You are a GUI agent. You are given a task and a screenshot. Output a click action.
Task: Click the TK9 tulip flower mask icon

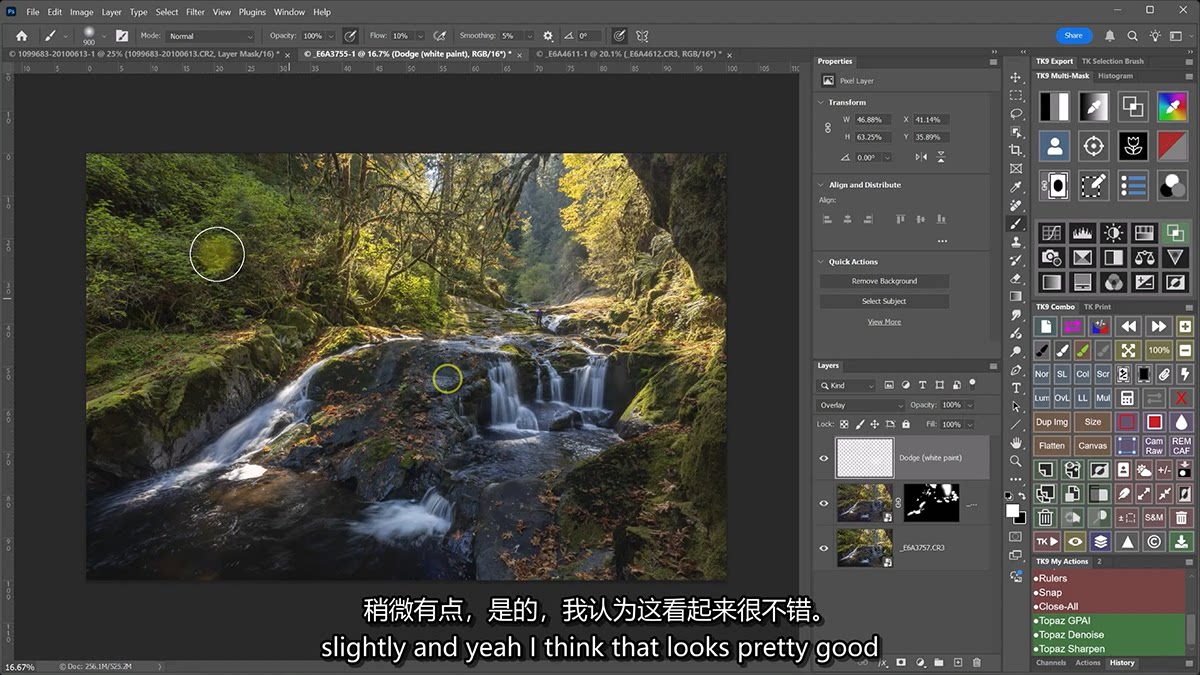1132,146
